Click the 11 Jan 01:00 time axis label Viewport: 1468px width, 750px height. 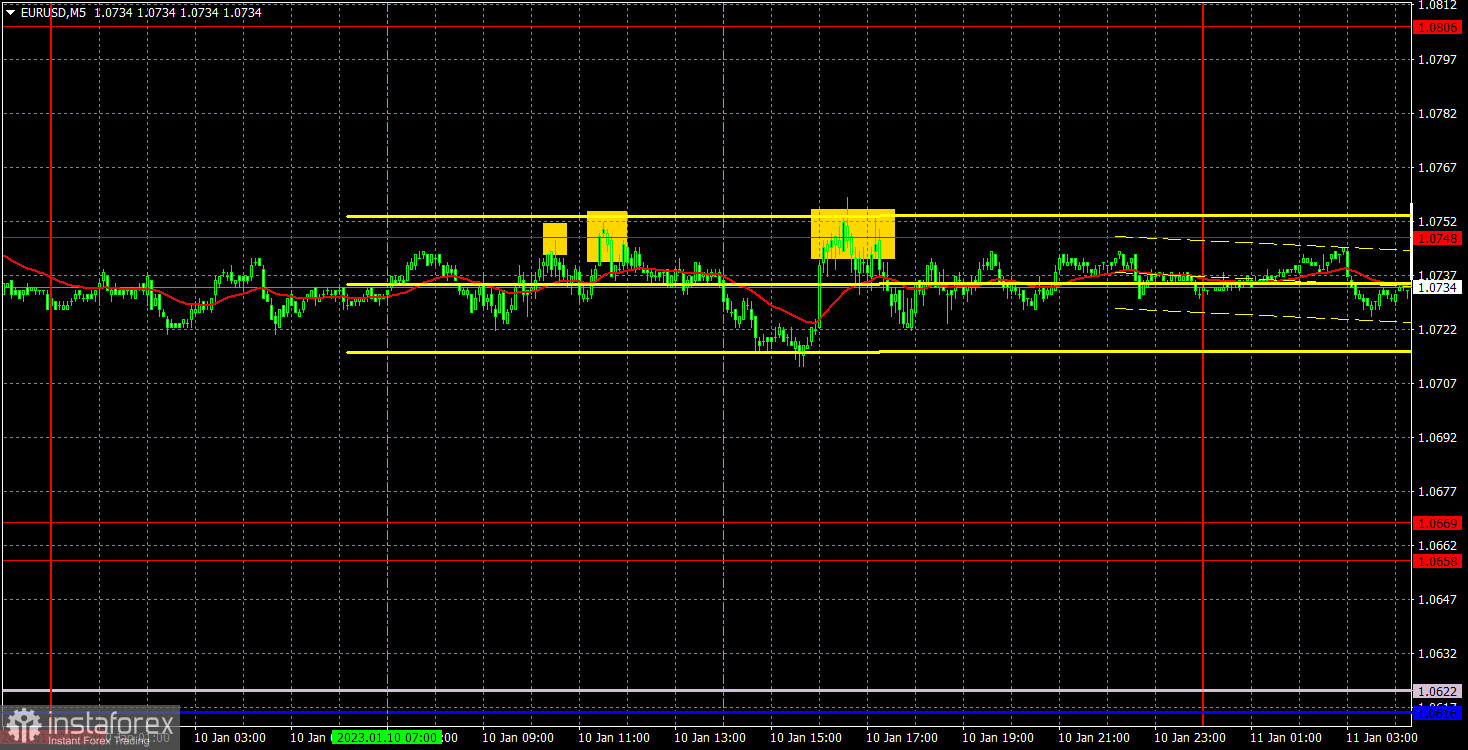[x=1286, y=737]
